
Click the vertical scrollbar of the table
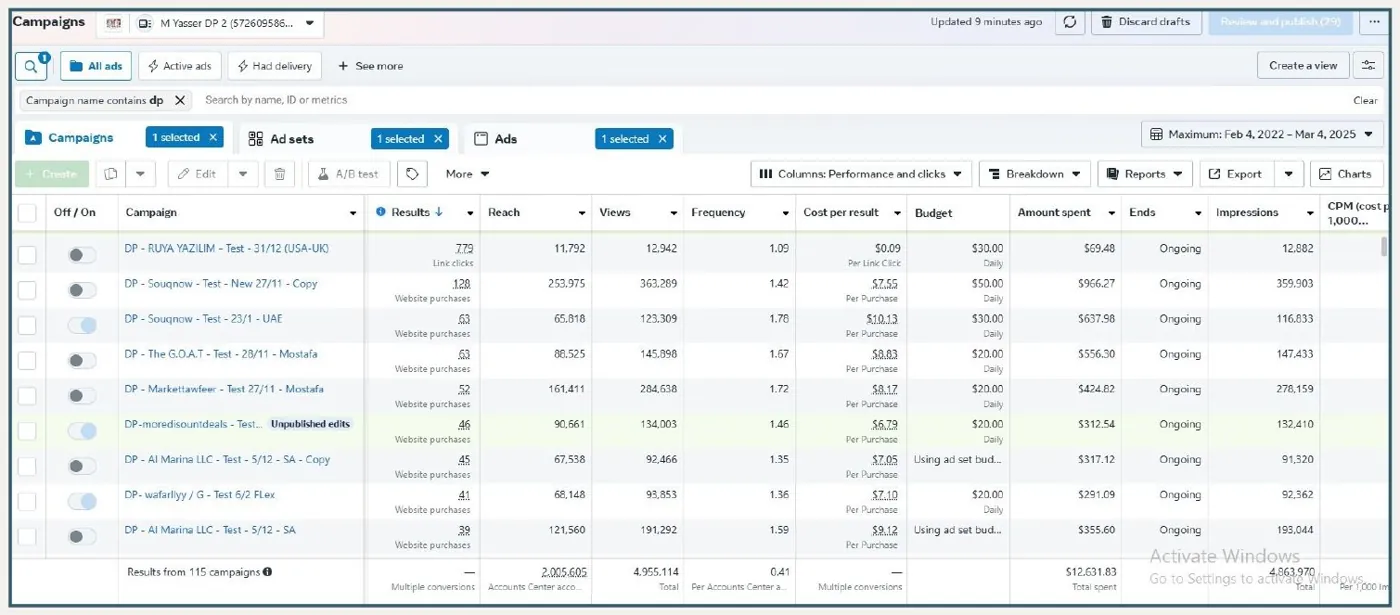pyautogui.click(x=1385, y=246)
